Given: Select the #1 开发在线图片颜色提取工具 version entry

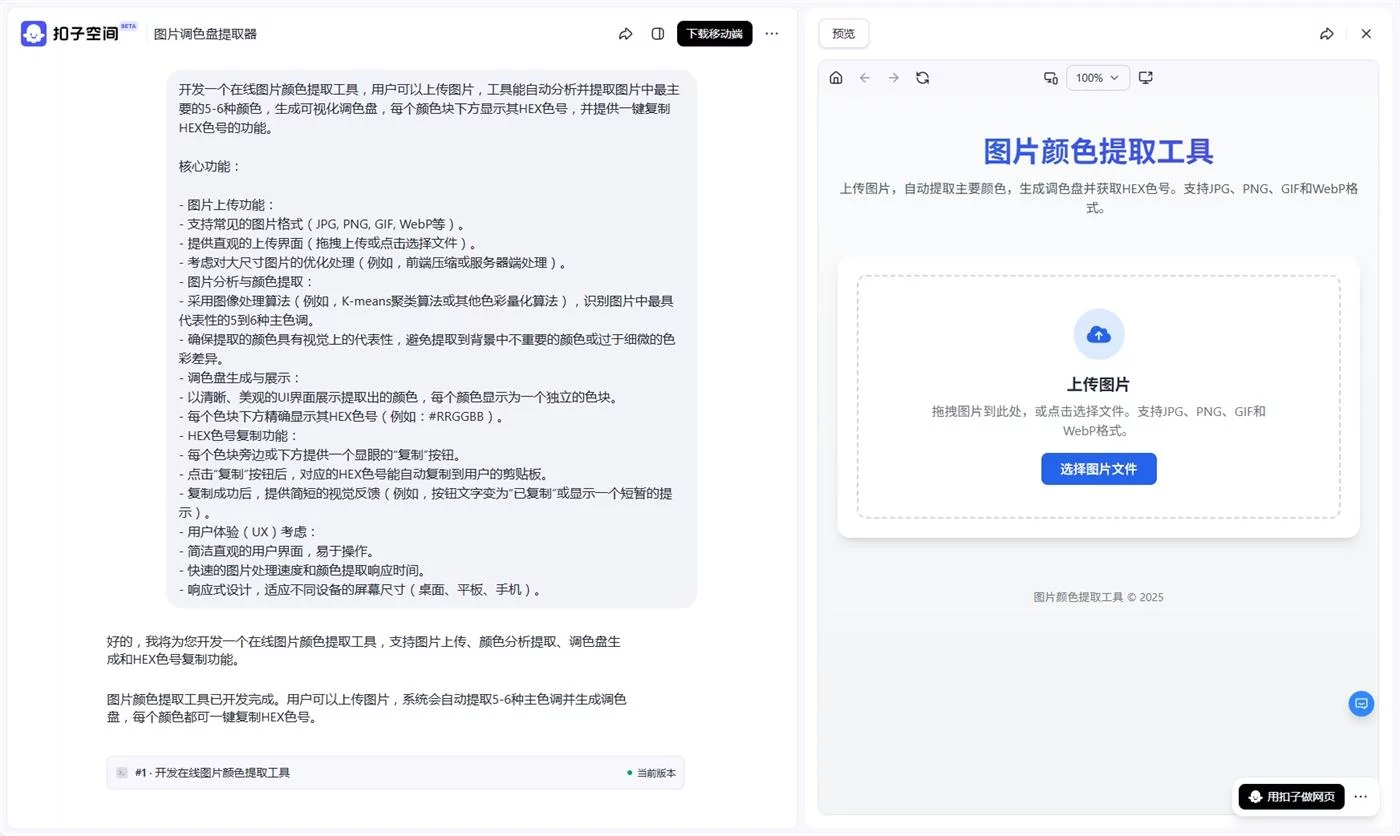Looking at the screenshot, I should 213,772.
